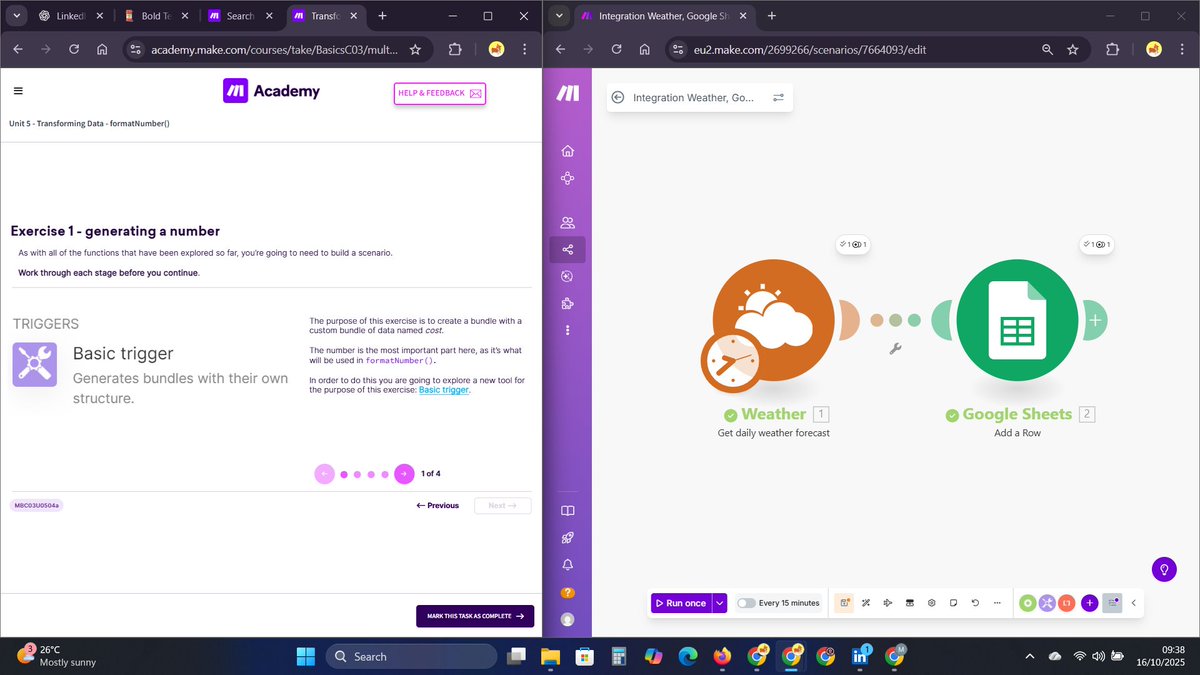Viewport: 1200px width, 675px height.
Task: Open LinkedIn app in taskbar
Action: click(860, 656)
